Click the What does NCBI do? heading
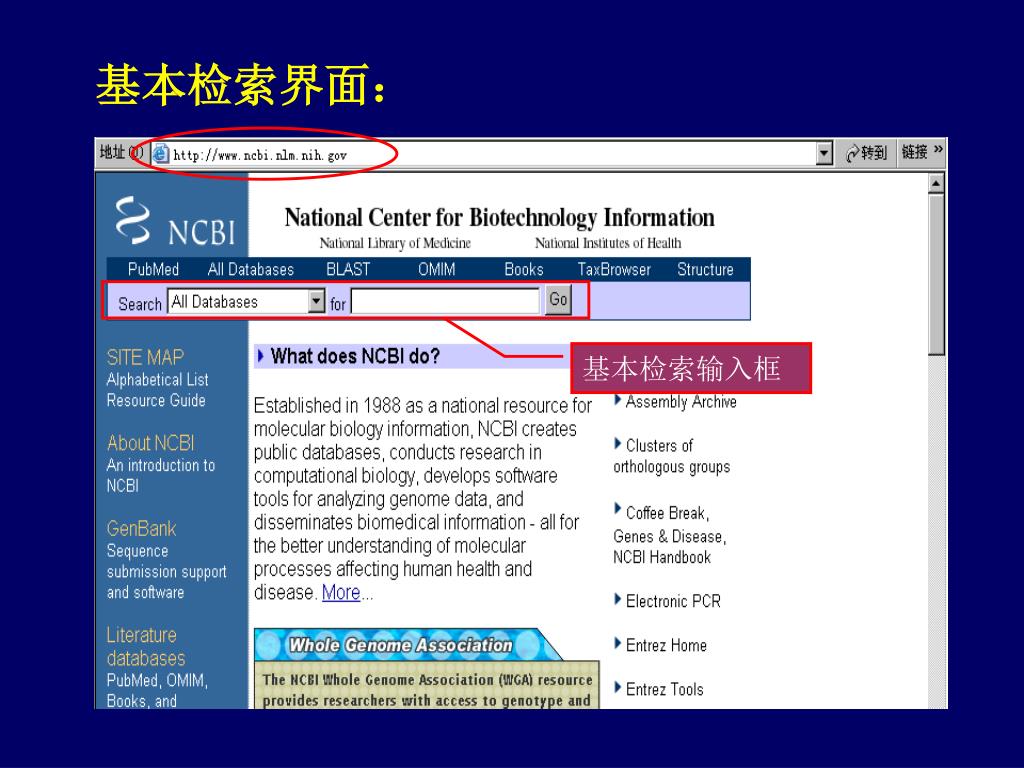Viewport: 1024px width, 768px height. [355, 356]
